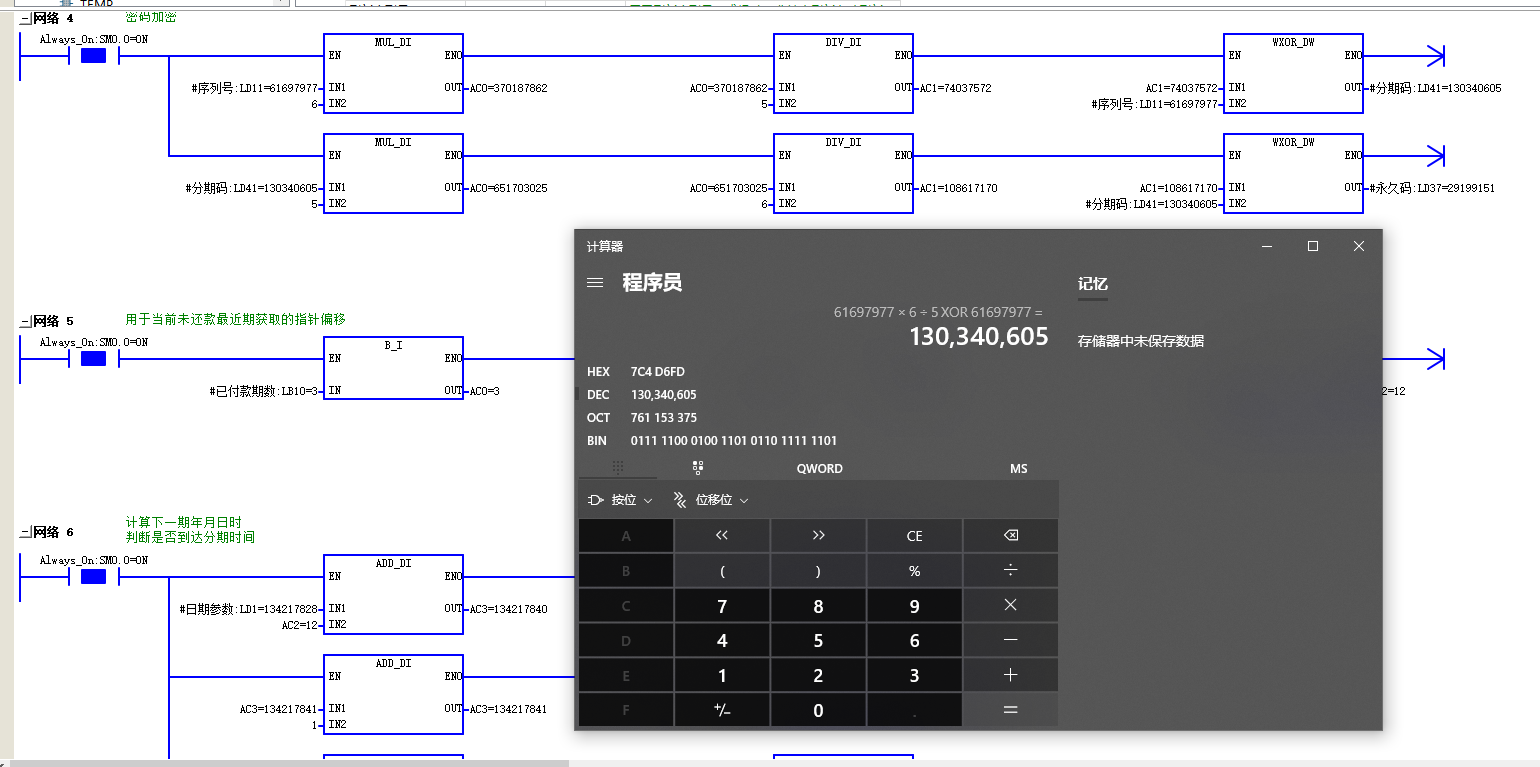The height and width of the screenshot is (767, 1540).
Task: Click digit 3 on keypad
Action: 914,676
